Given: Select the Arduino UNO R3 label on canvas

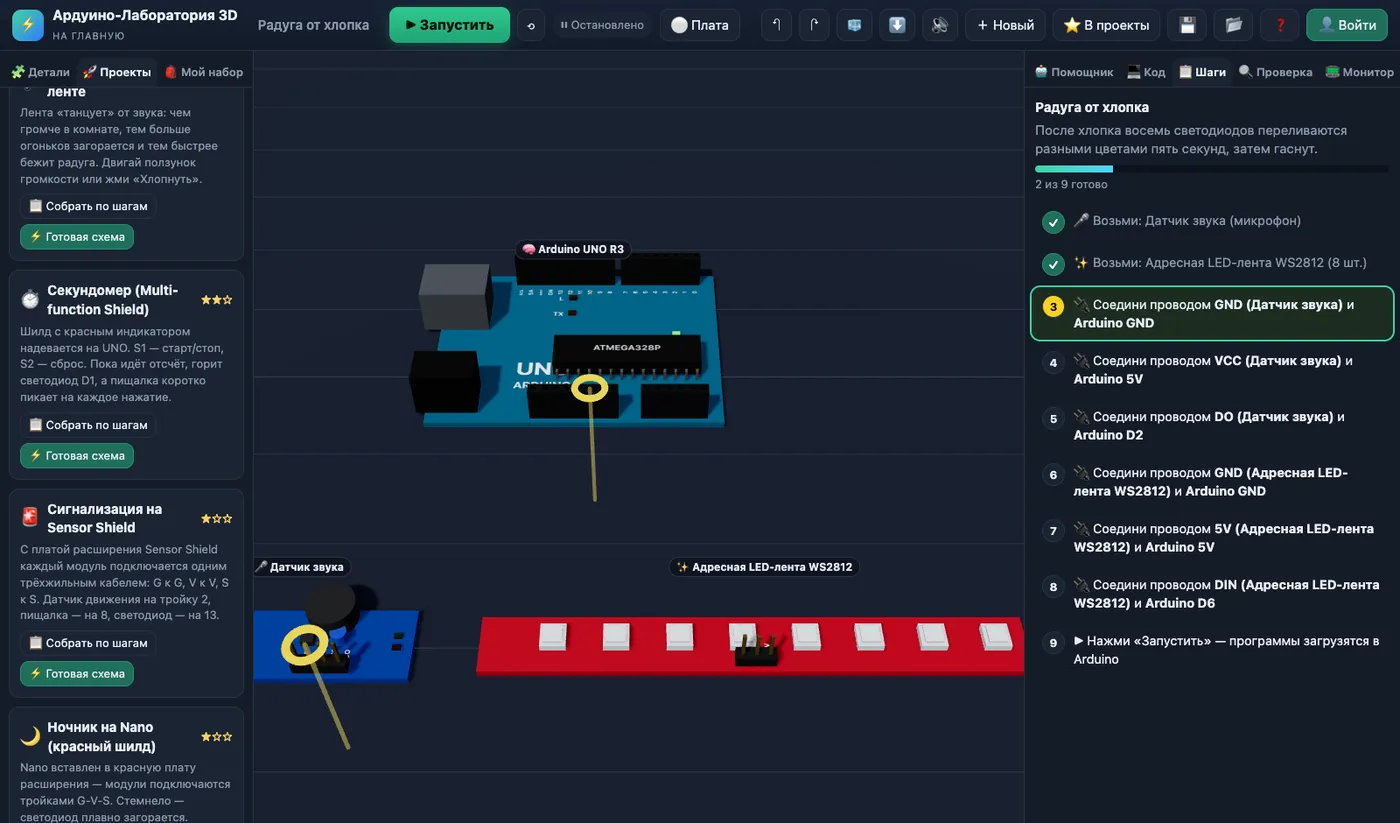Looking at the screenshot, I should [575, 249].
